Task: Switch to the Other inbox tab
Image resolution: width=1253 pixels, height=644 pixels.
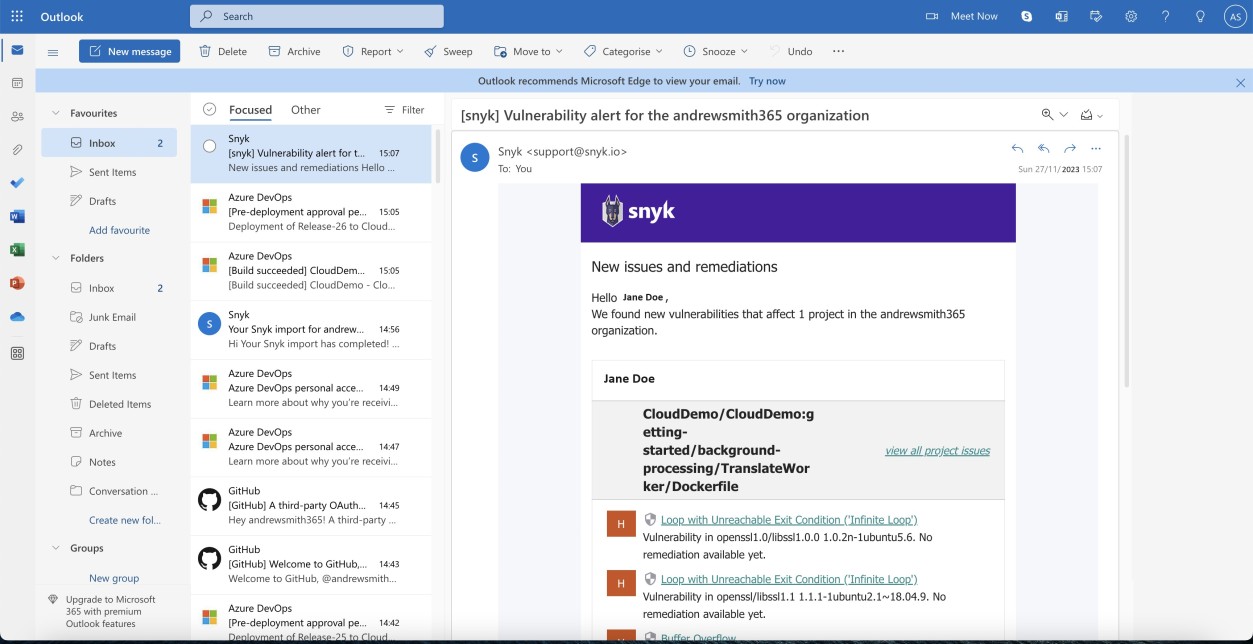Action: (x=305, y=109)
